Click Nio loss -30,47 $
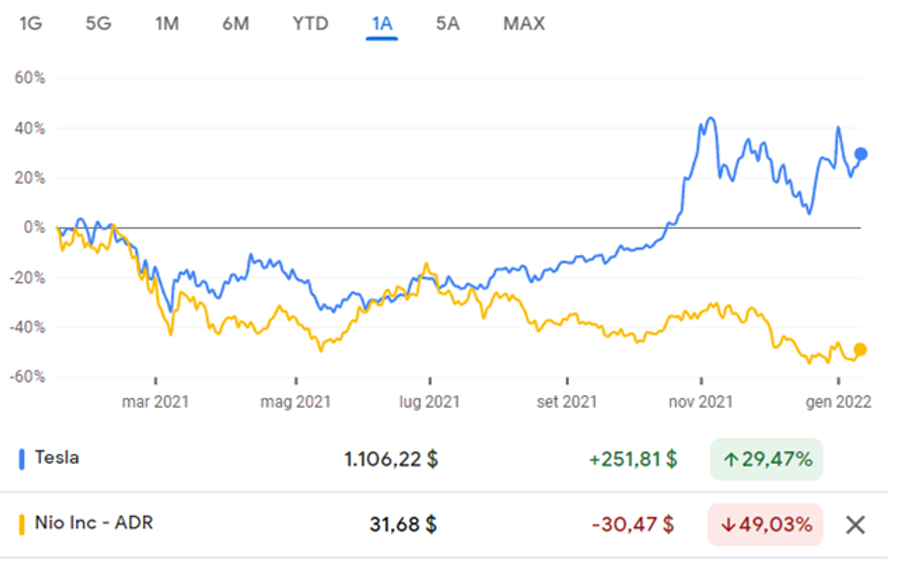This screenshot has height=567, width=900. click(633, 525)
